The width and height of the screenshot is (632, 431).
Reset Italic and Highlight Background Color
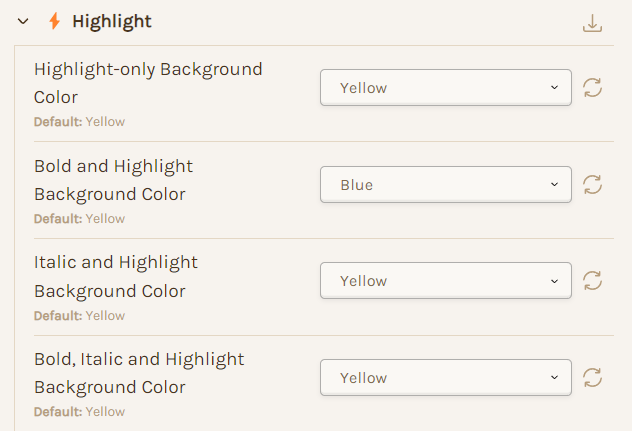592,281
